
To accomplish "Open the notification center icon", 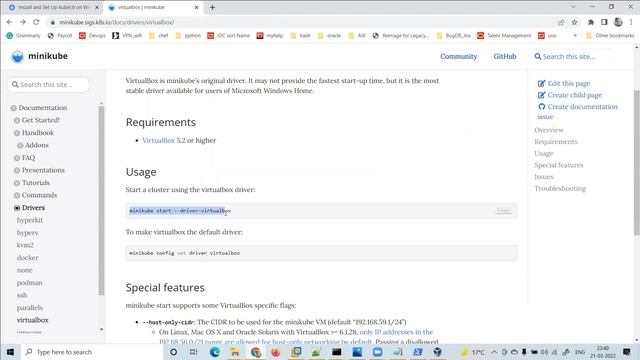I will 627,352.
